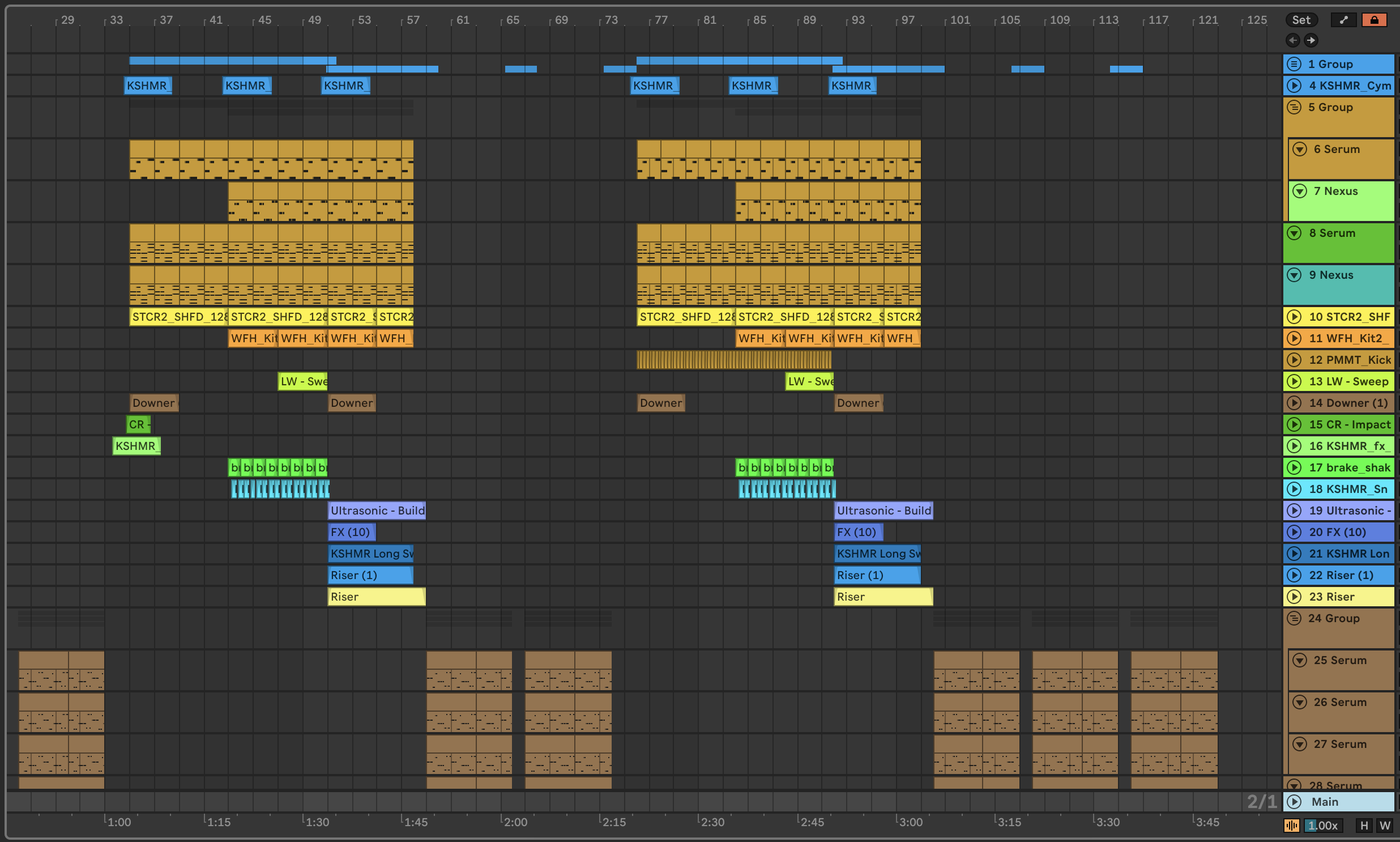Click the W optimize width button
Viewport: 1400px width, 842px height.
pos(1385,826)
